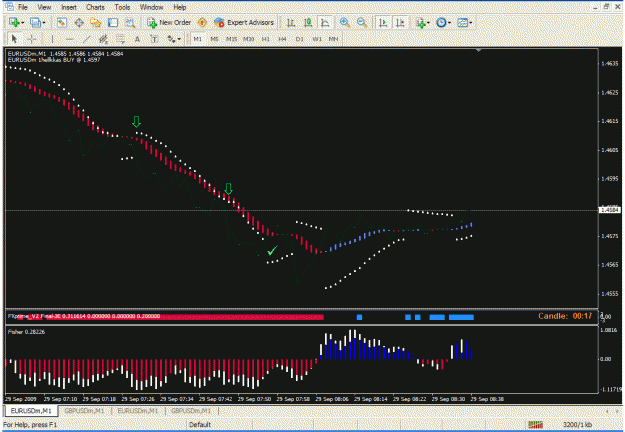Switch to M1 timeframe
This screenshot has height=432, width=625.
(198, 39)
